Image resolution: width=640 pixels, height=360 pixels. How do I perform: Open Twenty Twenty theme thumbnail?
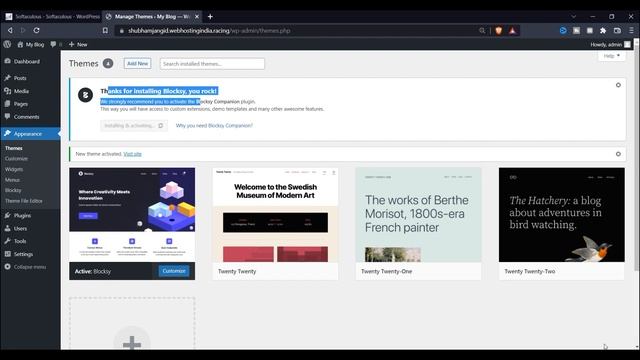[x=275, y=215]
